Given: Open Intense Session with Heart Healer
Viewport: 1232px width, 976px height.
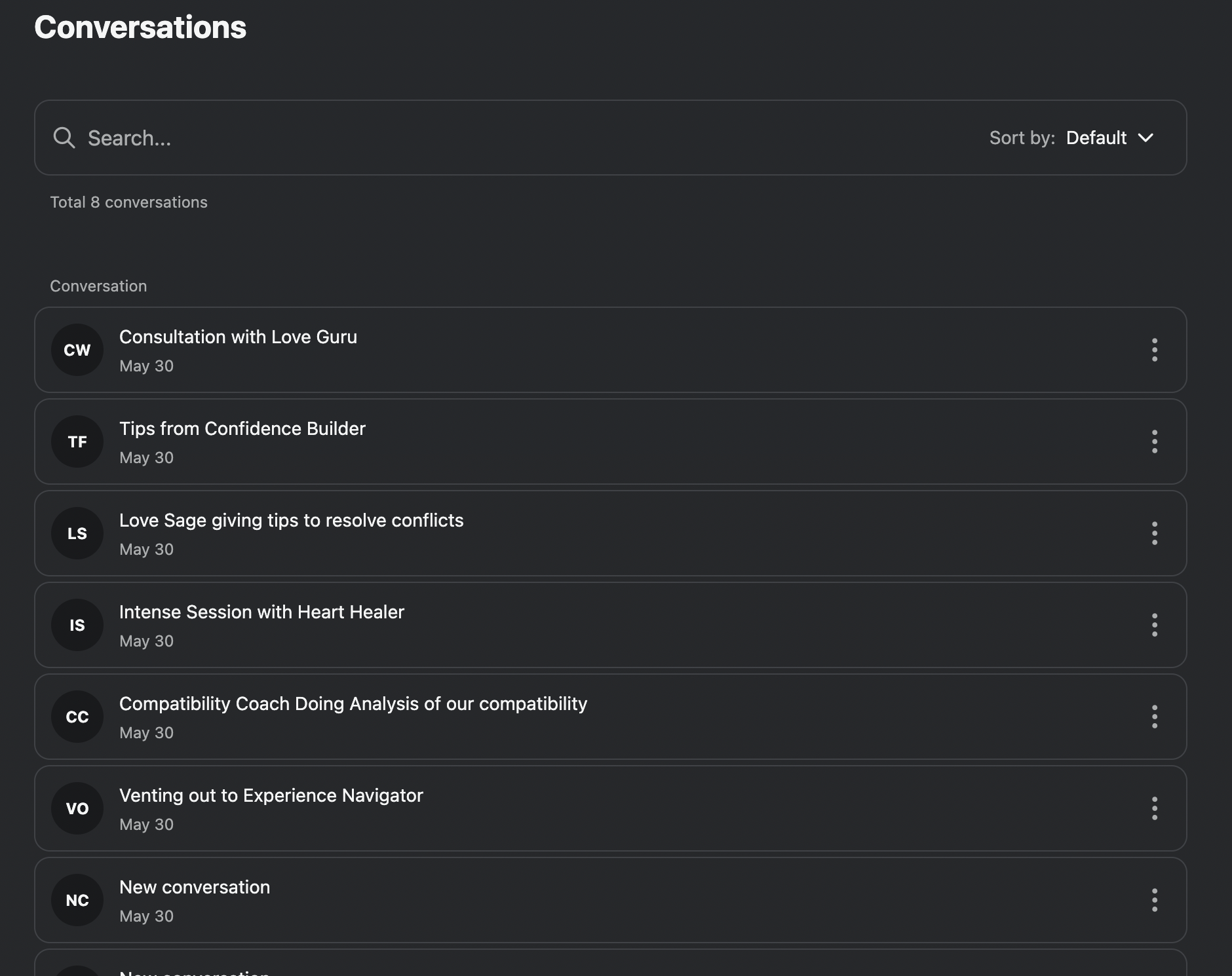Looking at the screenshot, I should point(261,612).
